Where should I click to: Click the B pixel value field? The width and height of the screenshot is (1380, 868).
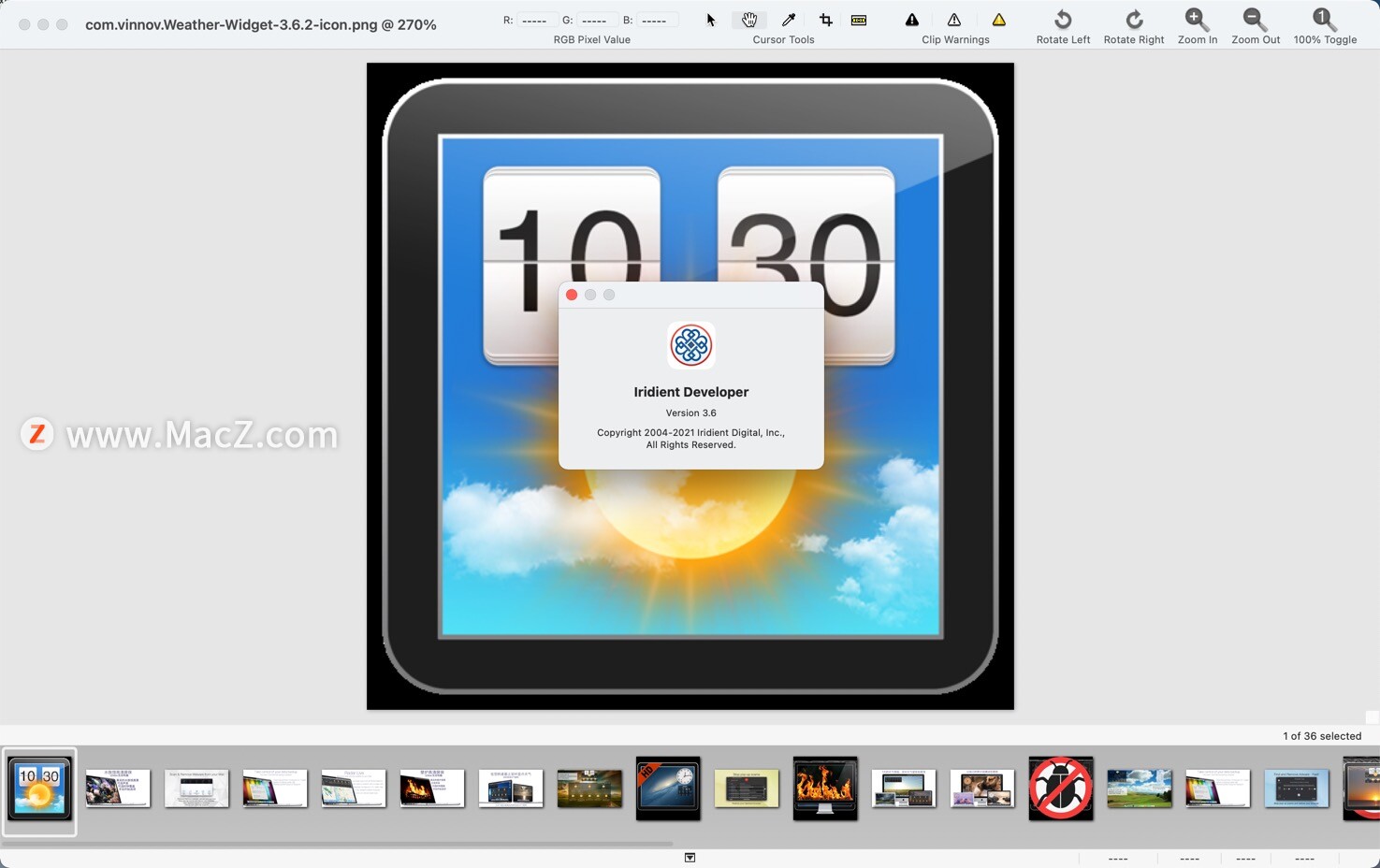point(656,20)
